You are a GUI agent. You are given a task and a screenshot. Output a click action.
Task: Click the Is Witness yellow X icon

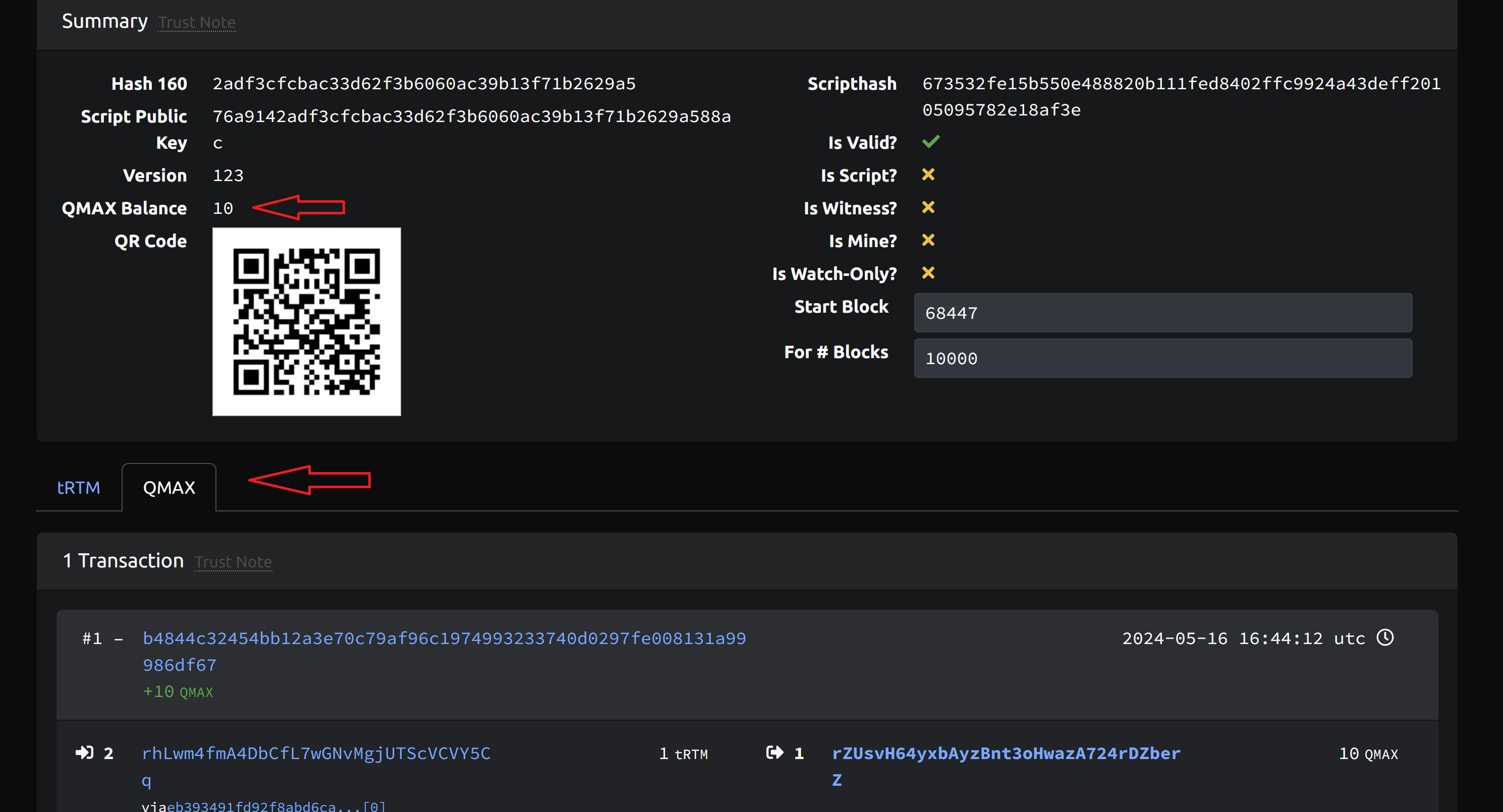[928, 207]
